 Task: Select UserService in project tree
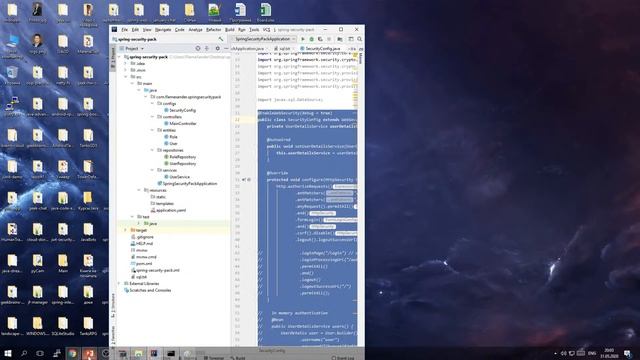[177, 177]
